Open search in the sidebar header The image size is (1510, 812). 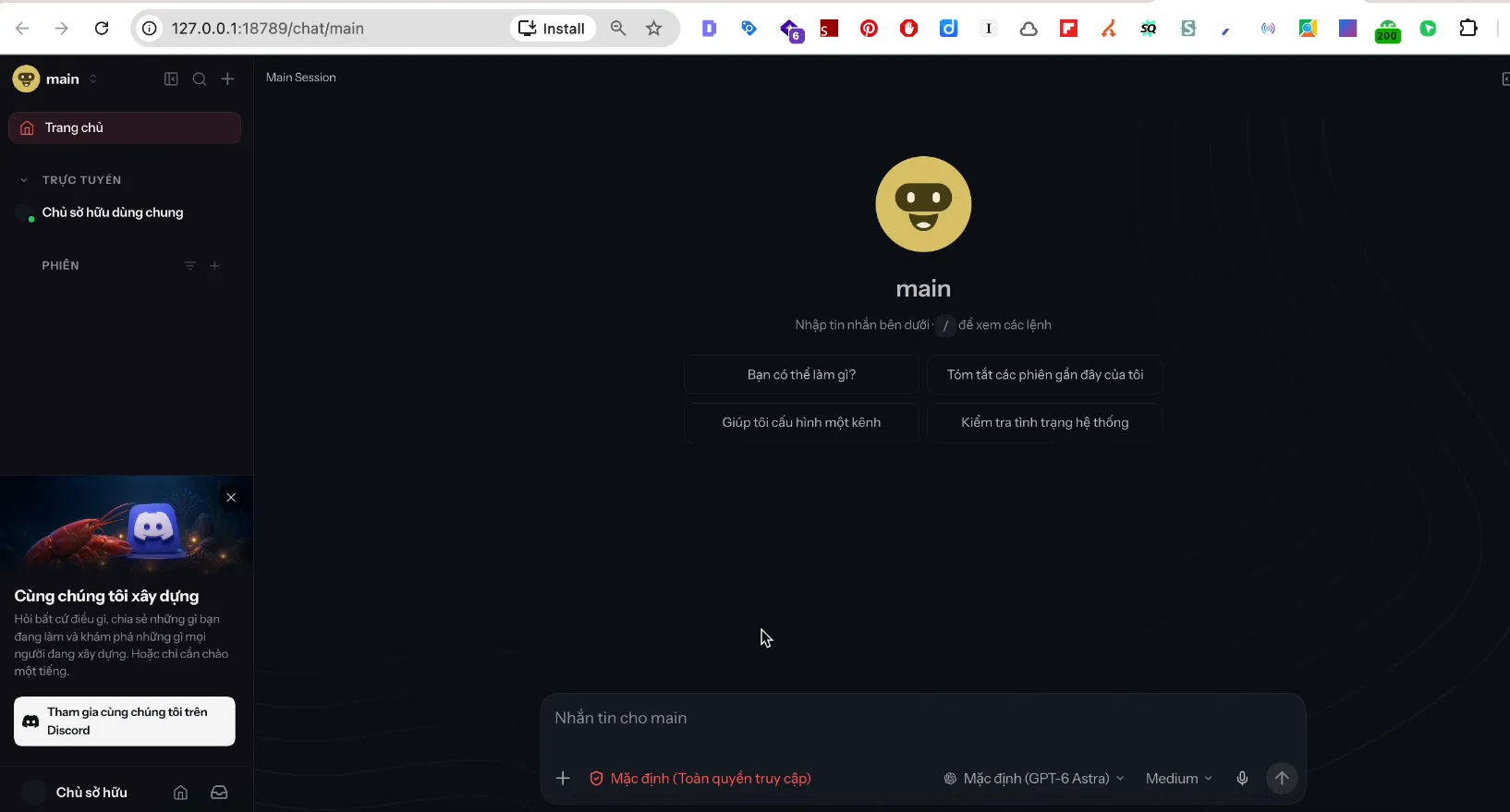point(200,79)
